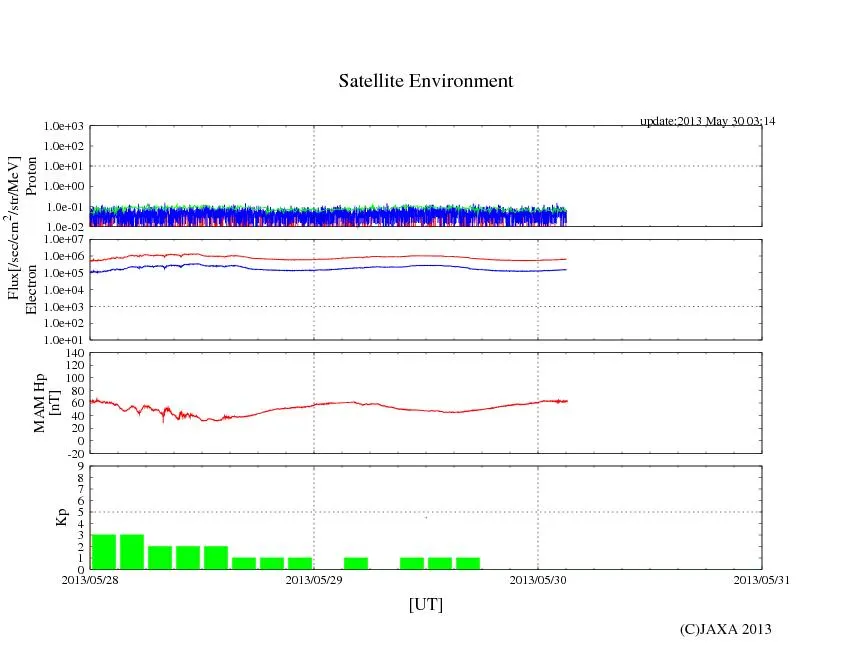Image resolution: width=846 pixels, height=655 pixels.
Task: Select the 2013/05/29 date label
Action: pyautogui.click(x=314, y=579)
